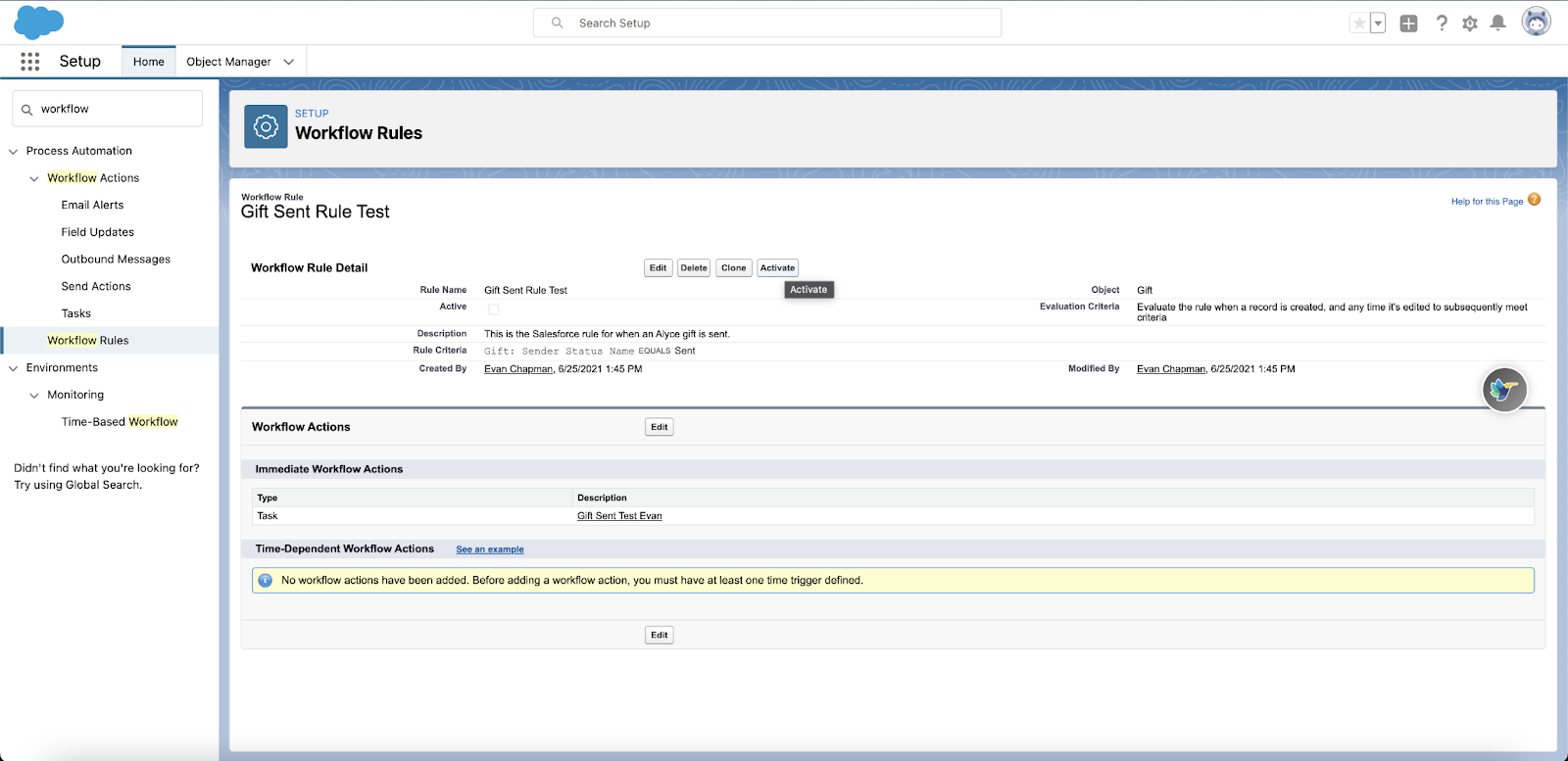This screenshot has height=761, width=1568.
Task: Click the Clone button
Action: coord(734,268)
